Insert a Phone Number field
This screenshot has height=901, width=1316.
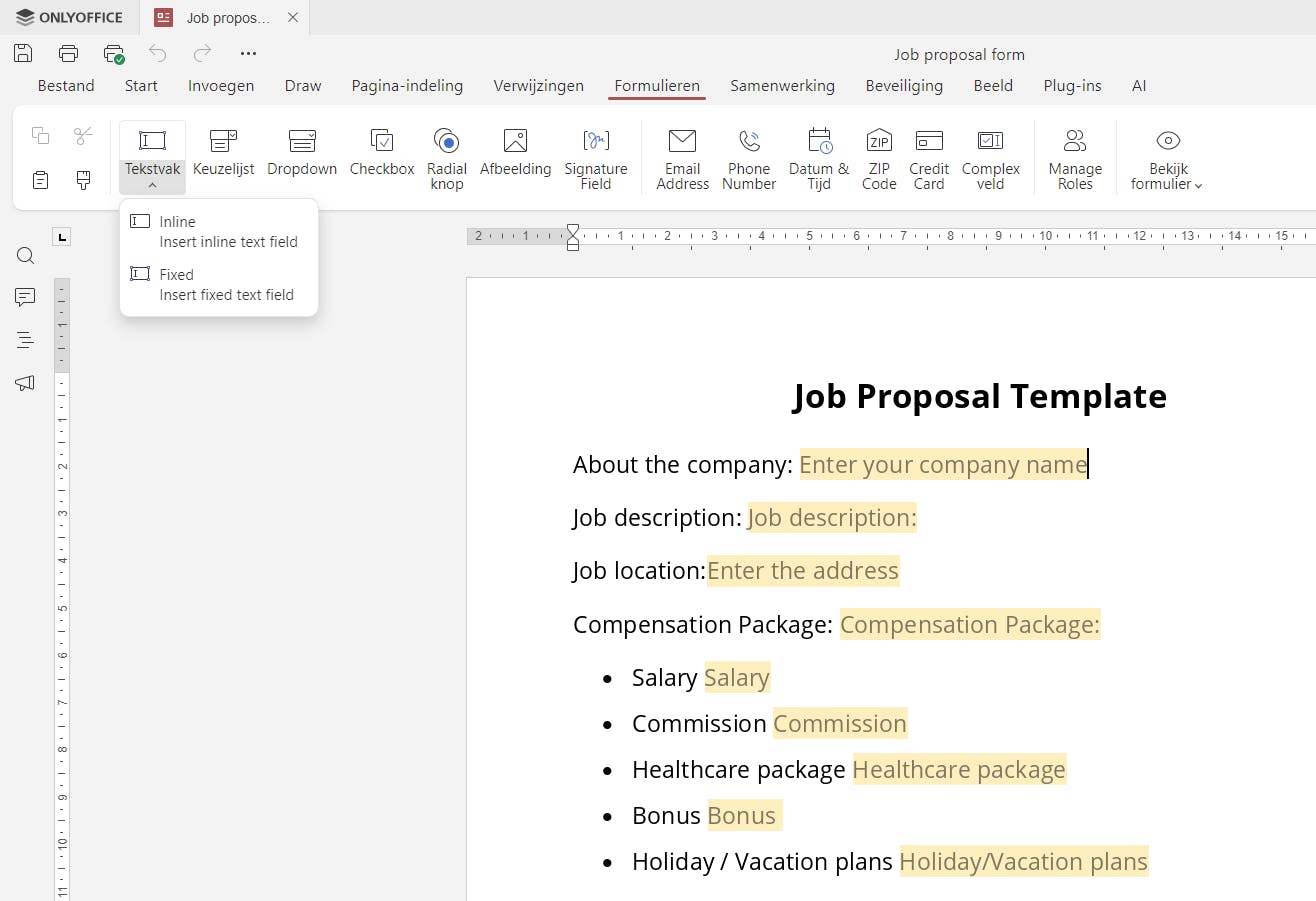(x=748, y=157)
